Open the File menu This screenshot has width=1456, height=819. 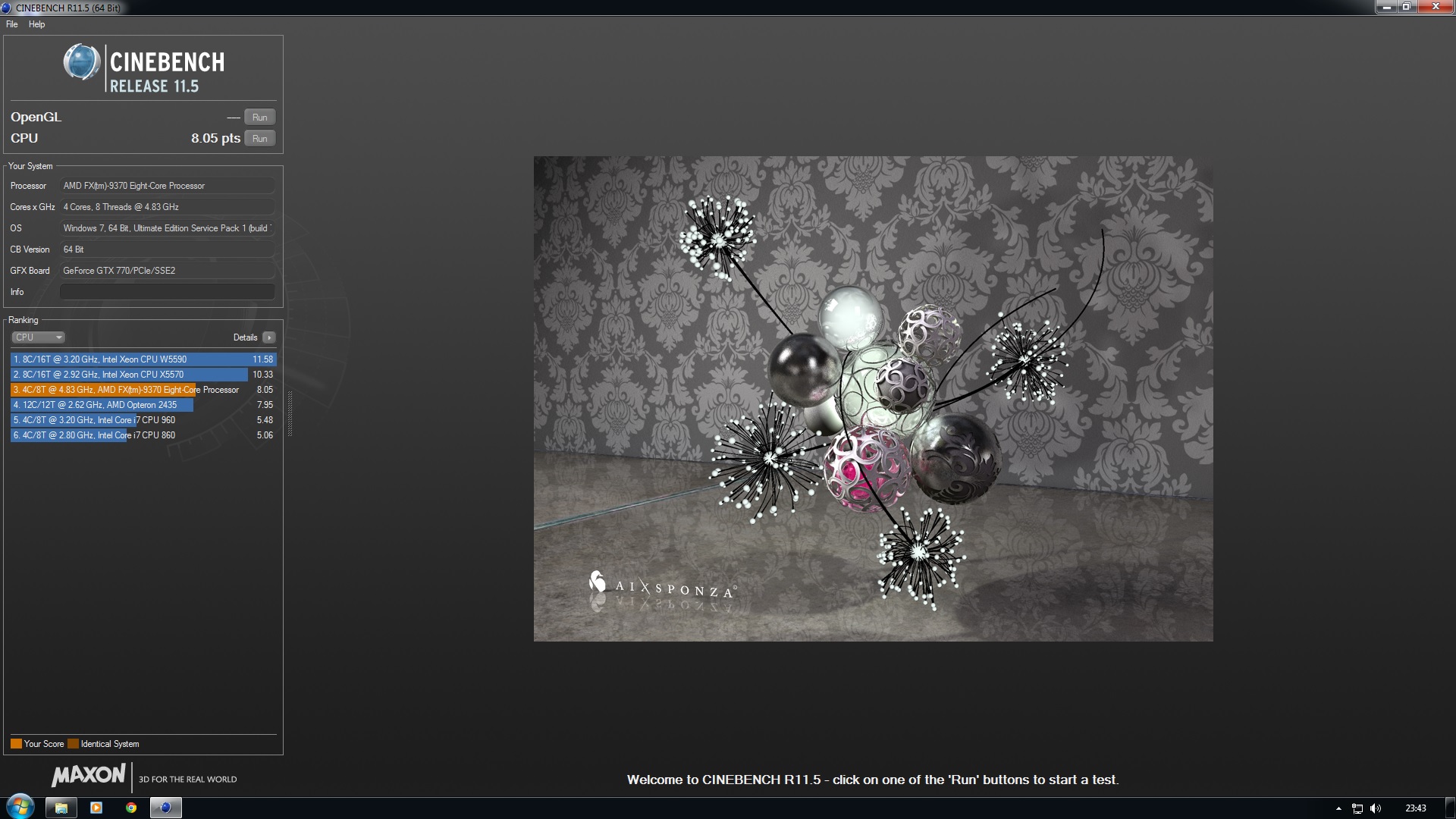(x=11, y=24)
